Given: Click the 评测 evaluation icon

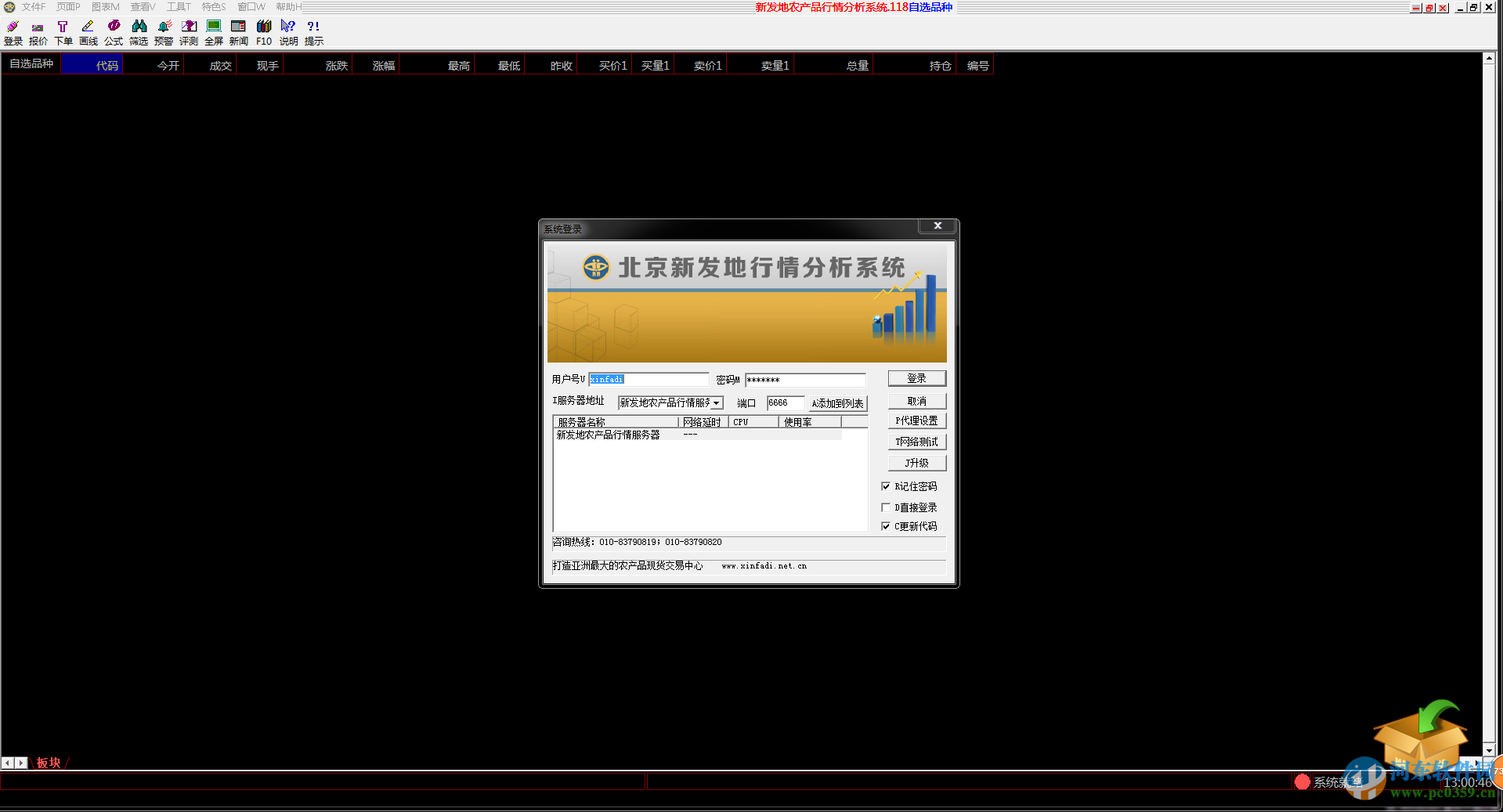Looking at the screenshot, I should [189, 33].
